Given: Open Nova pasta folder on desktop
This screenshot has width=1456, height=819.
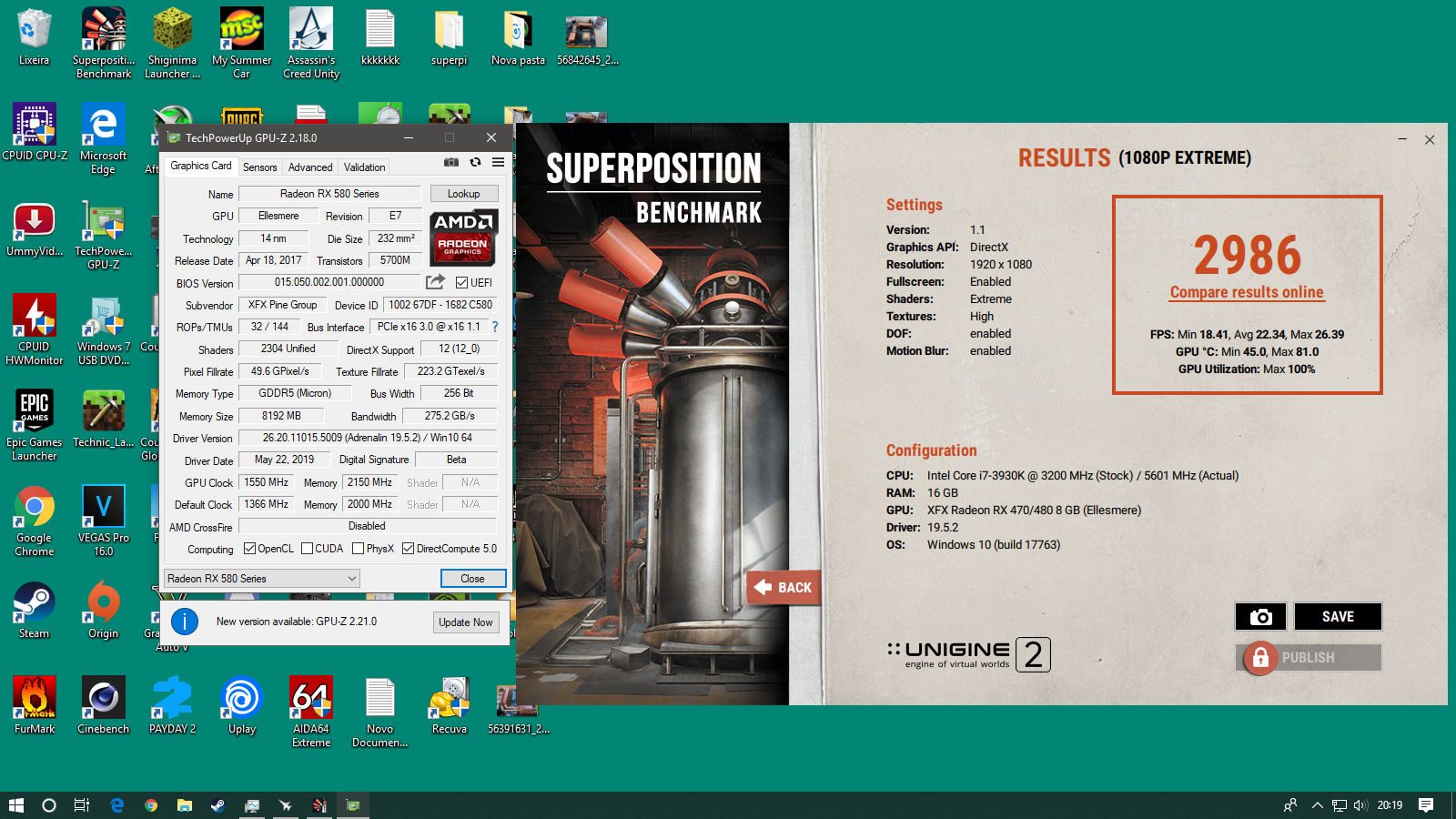Looking at the screenshot, I should tap(519, 38).
